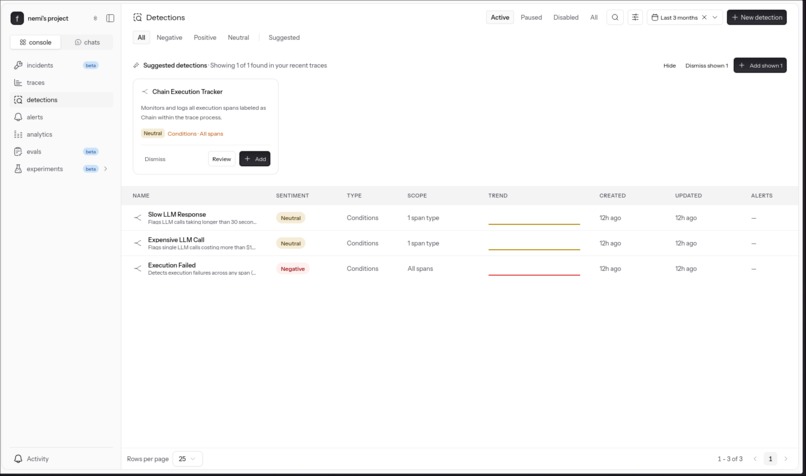Click the Neutral badge on suggestion card
This screenshot has width=806, height=476.
(153, 133)
